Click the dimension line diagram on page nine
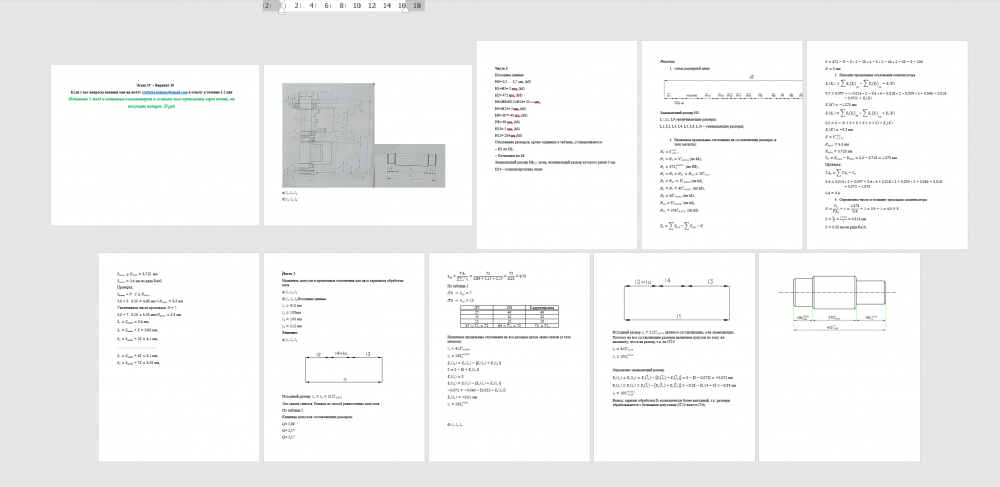This screenshot has height=487, width=1000. pos(674,300)
